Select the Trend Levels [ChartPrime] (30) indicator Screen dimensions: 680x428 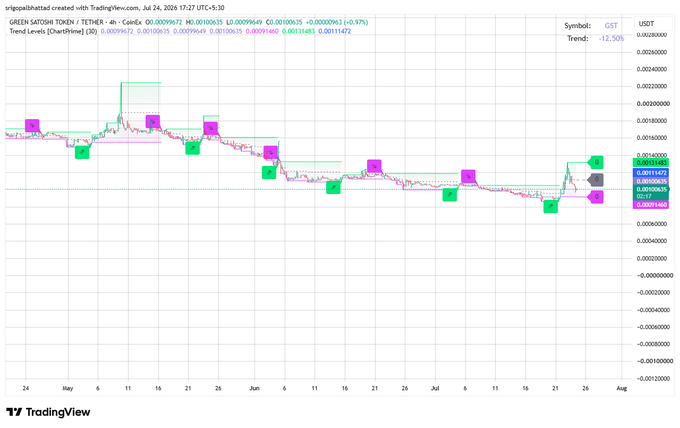[x=53, y=31]
